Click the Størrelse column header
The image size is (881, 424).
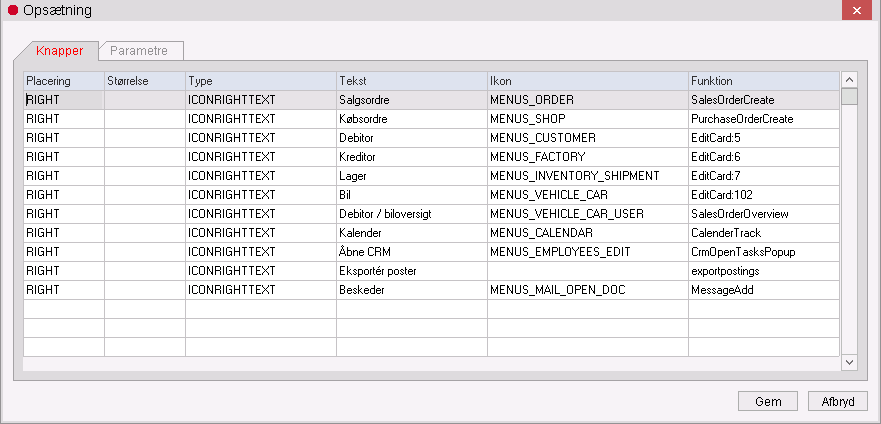pos(145,80)
